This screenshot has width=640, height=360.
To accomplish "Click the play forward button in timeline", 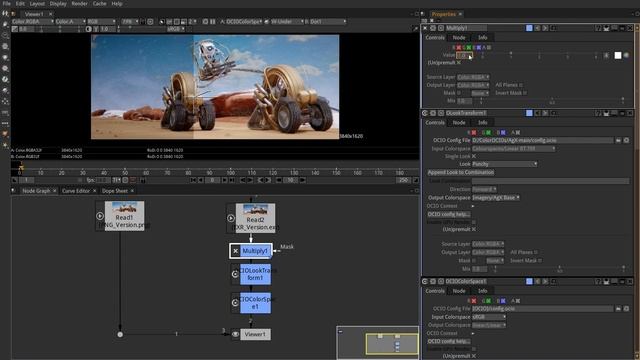I will [224, 180].
